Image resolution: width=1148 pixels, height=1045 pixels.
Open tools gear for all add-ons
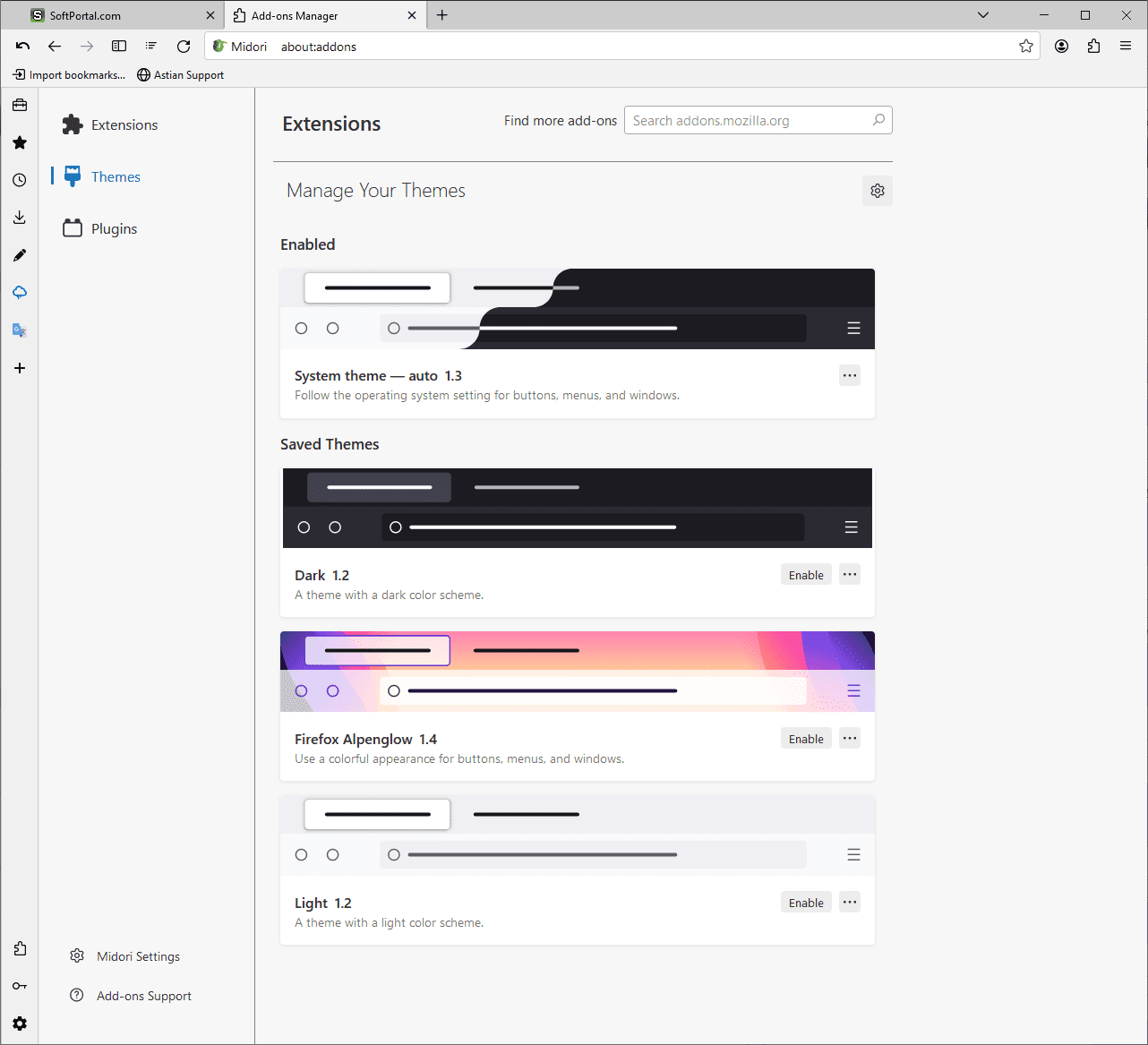tap(878, 191)
